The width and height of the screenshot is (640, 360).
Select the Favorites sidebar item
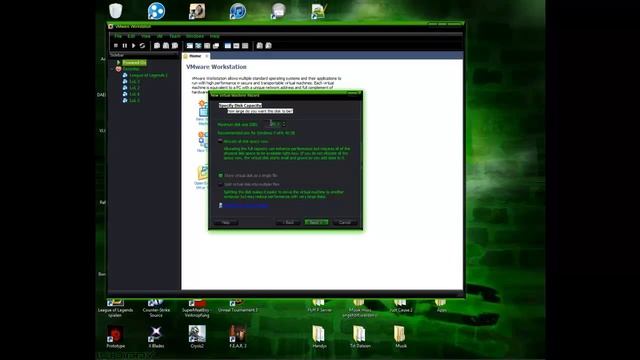tap(131, 69)
